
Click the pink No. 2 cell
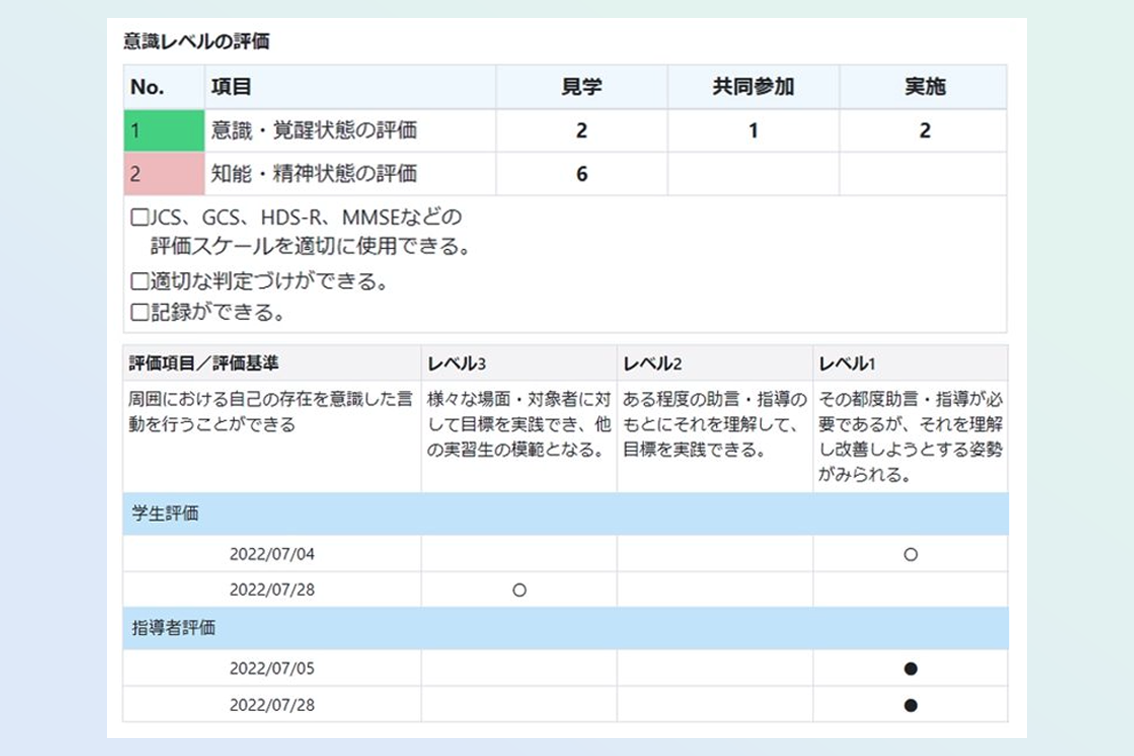click(163, 174)
